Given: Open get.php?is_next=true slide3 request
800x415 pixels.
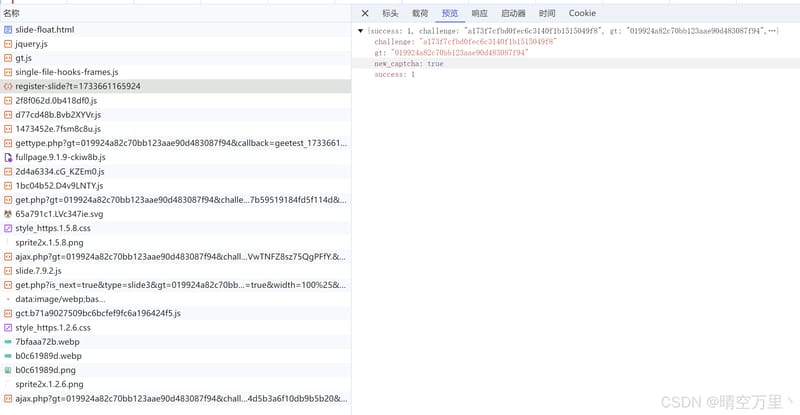Looking at the screenshot, I should [176, 285].
